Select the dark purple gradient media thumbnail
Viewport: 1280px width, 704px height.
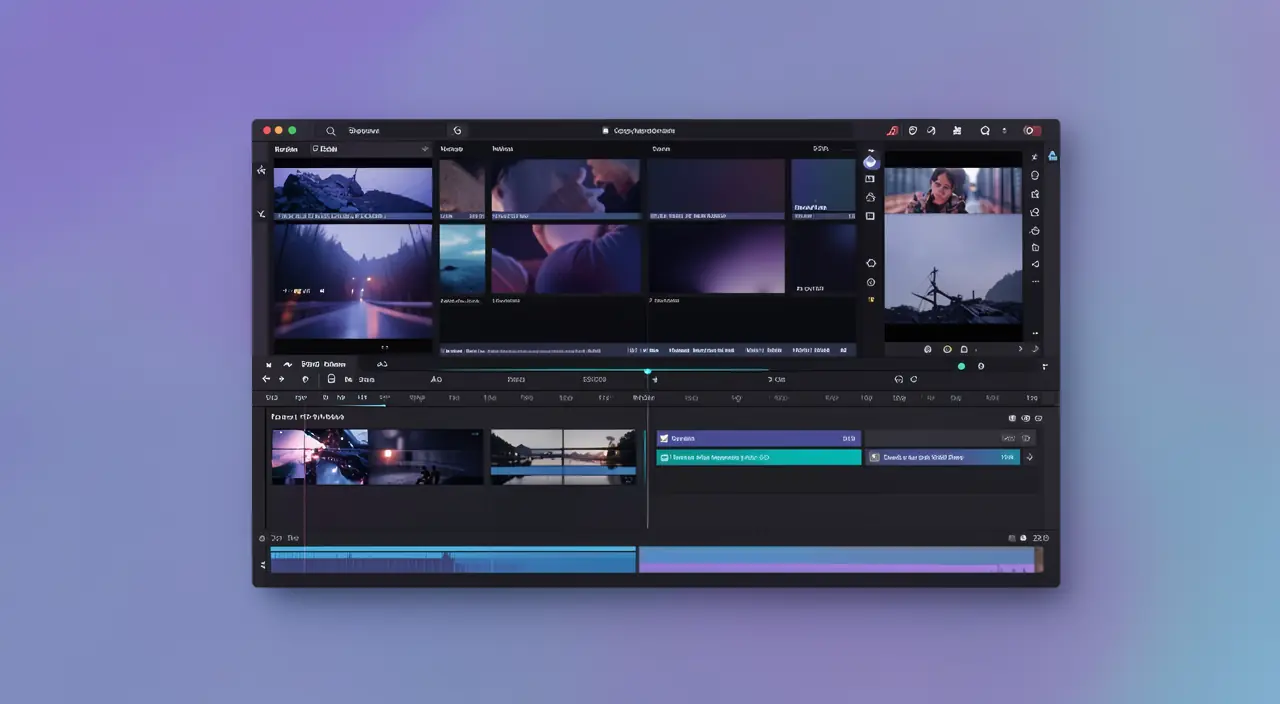click(x=716, y=258)
